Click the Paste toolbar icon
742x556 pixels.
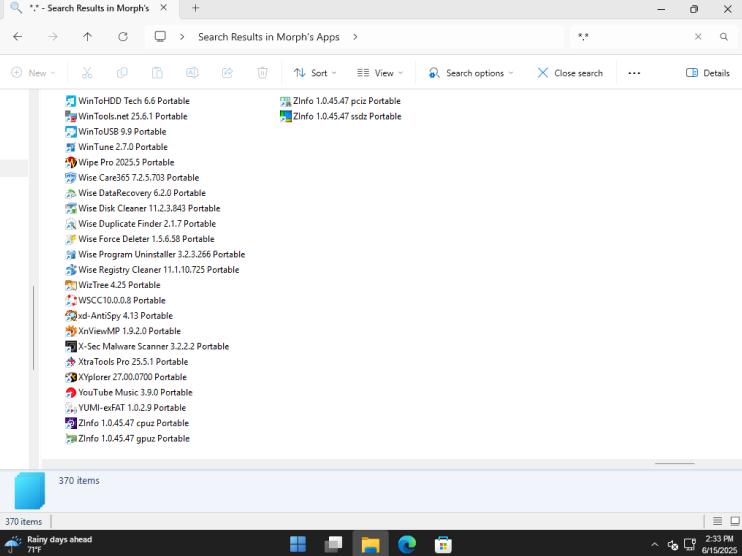pos(157,73)
